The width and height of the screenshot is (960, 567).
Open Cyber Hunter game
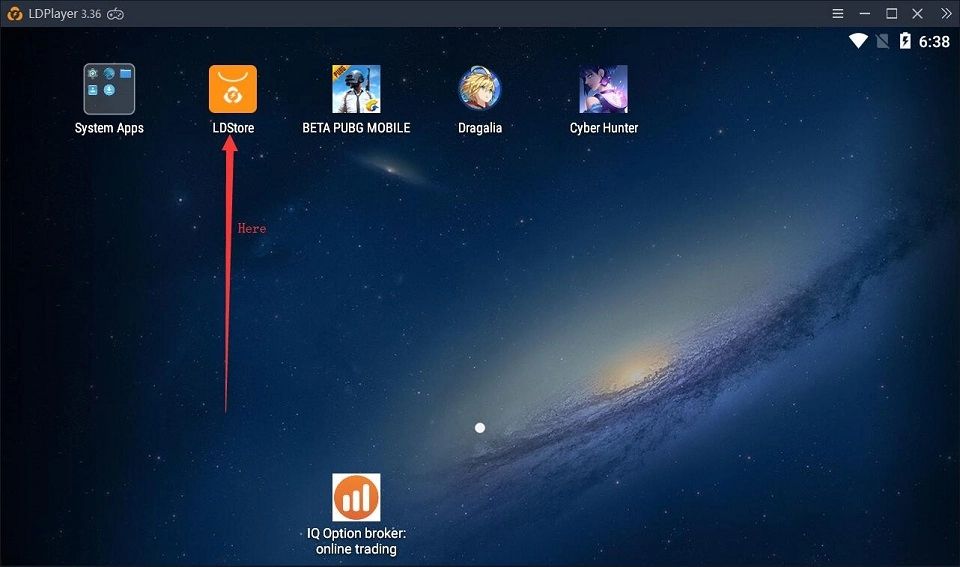tap(604, 89)
